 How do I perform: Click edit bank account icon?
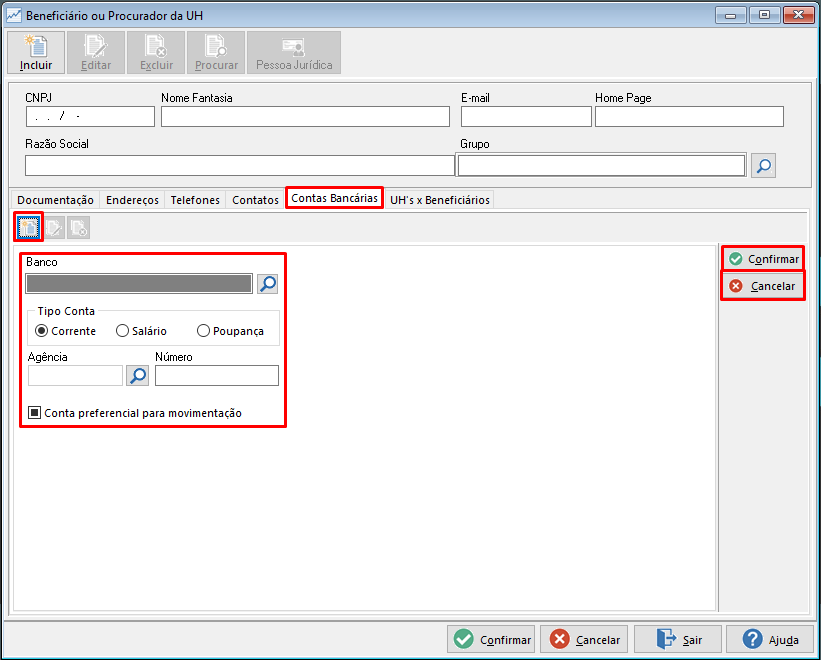pos(54,228)
